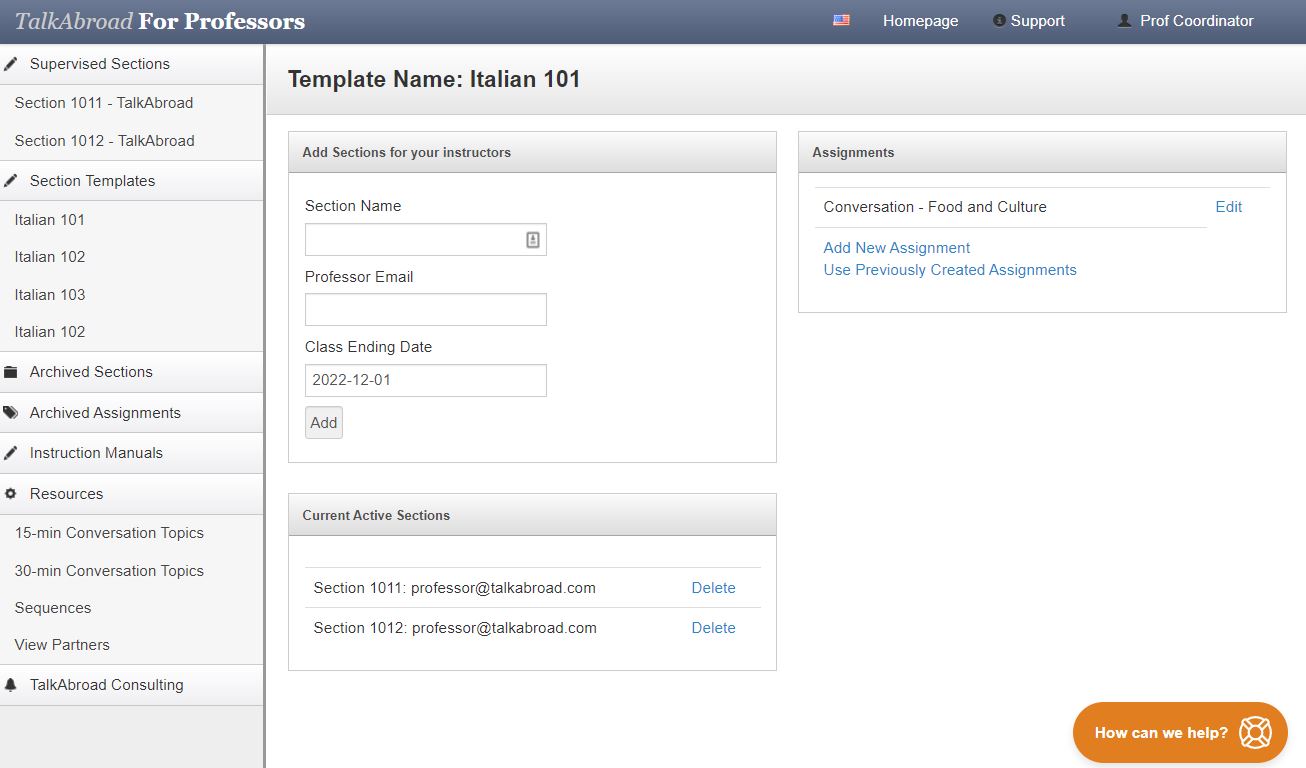Click the Support icon in header
This screenshot has width=1306, height=768.
point(999,21)
